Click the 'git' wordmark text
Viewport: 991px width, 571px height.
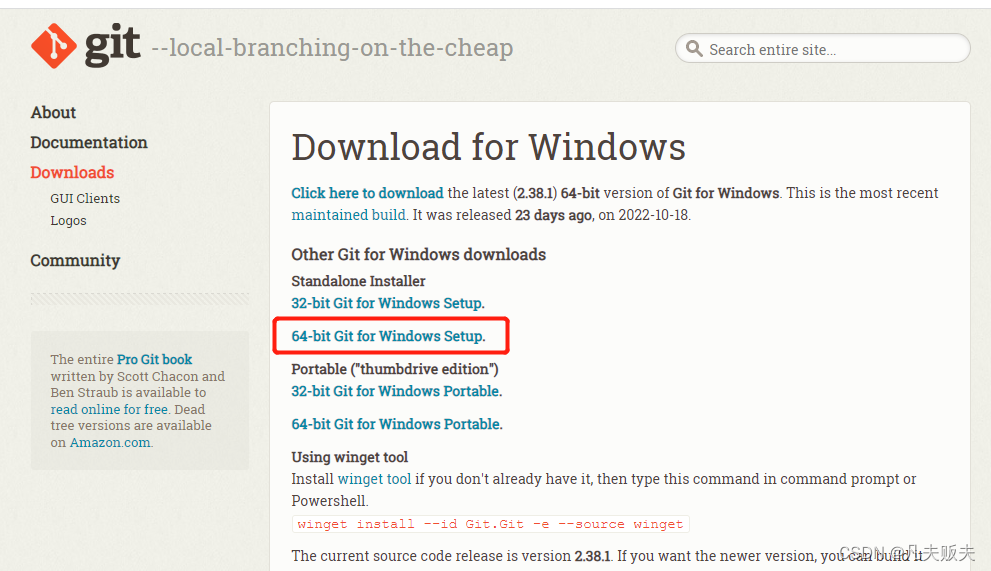point(112,46)
